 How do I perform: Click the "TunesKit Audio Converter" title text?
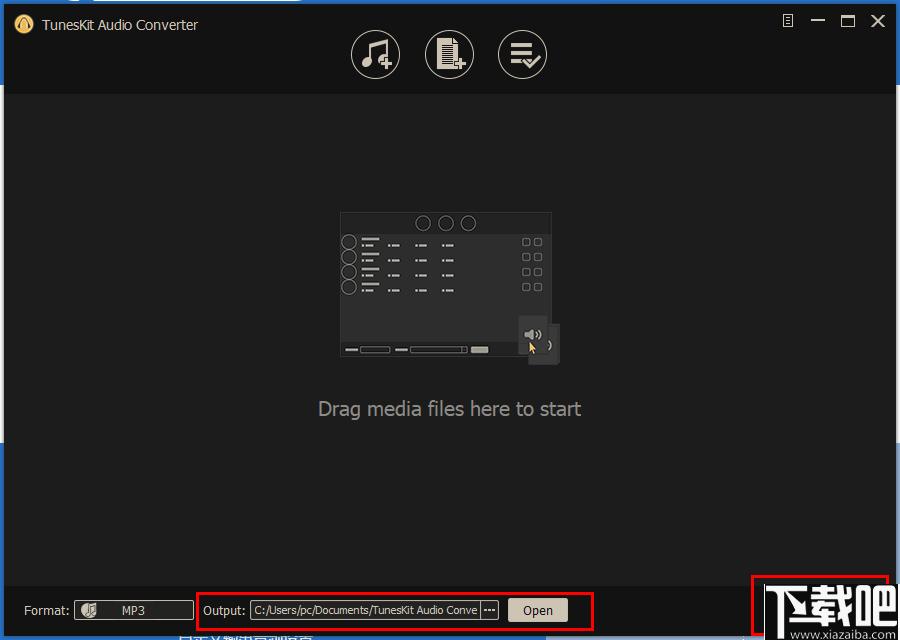coord(120,25)
